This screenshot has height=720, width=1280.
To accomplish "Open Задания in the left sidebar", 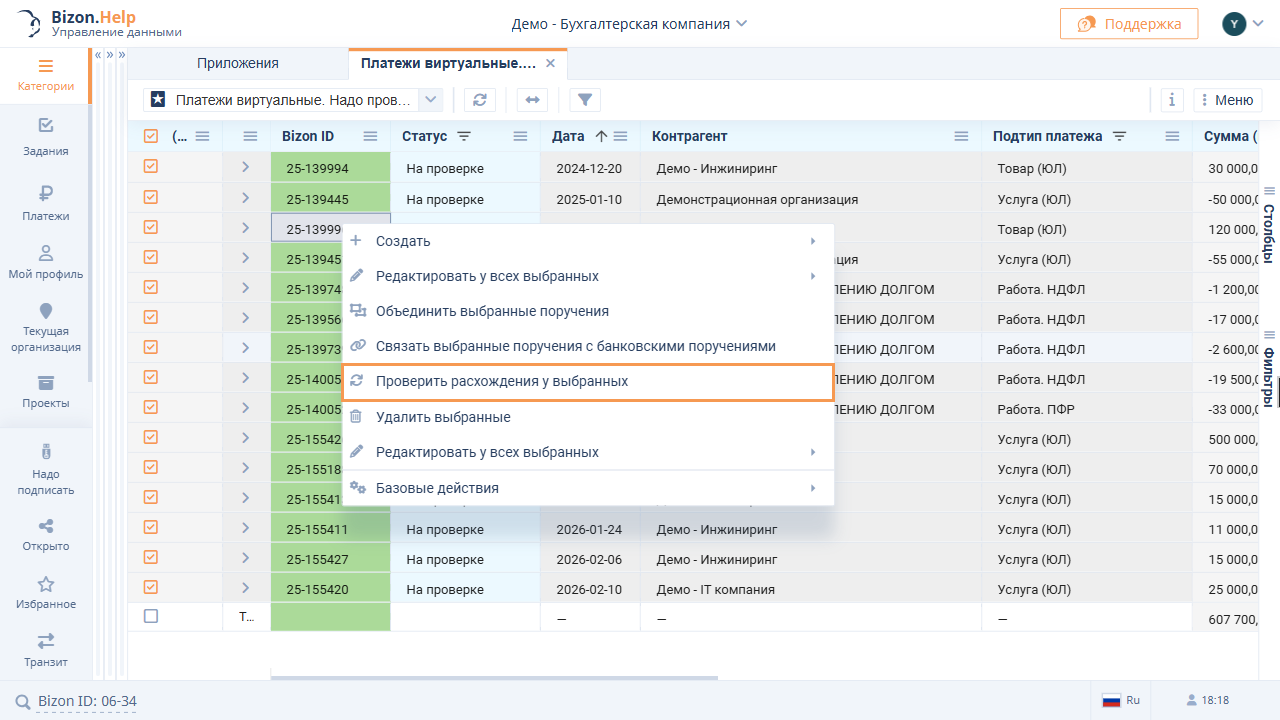I will pos(46,137).
